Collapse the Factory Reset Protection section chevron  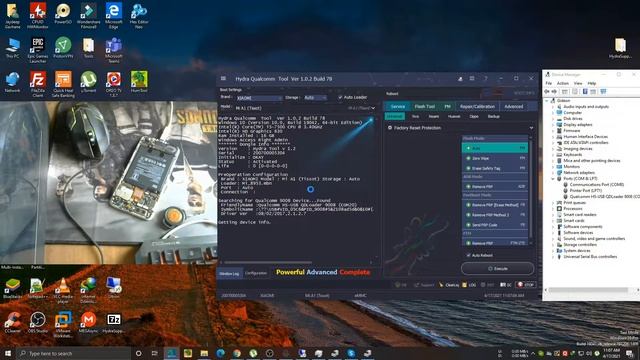531,128
